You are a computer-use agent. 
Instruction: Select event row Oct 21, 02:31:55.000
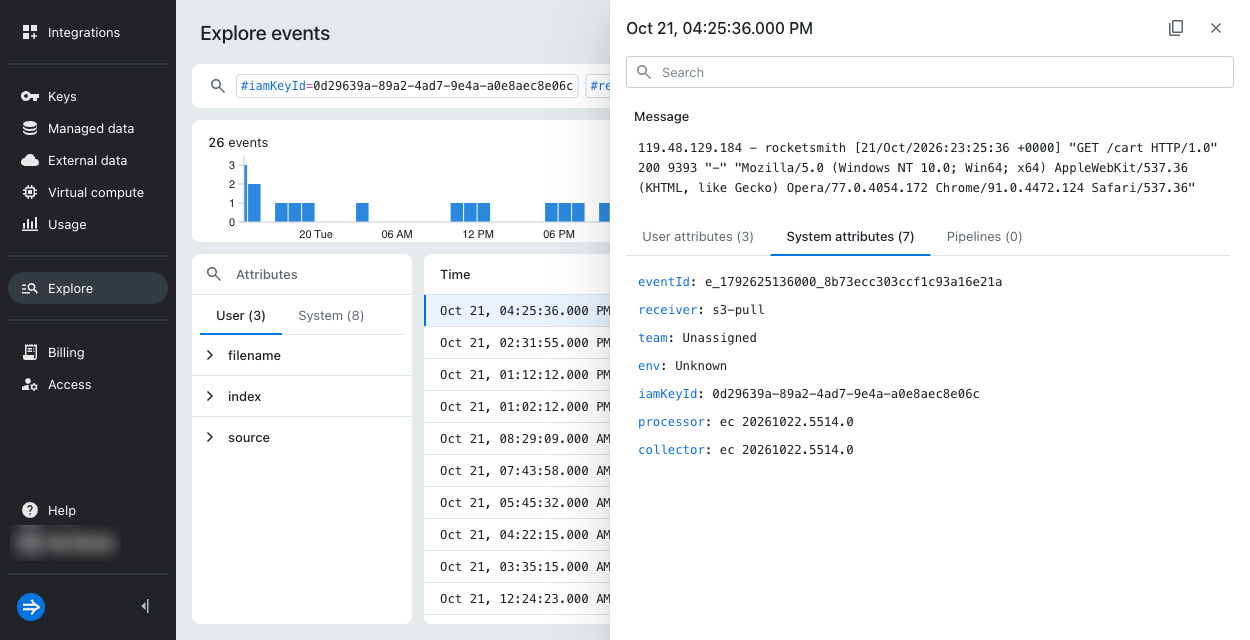pos(517,342)
